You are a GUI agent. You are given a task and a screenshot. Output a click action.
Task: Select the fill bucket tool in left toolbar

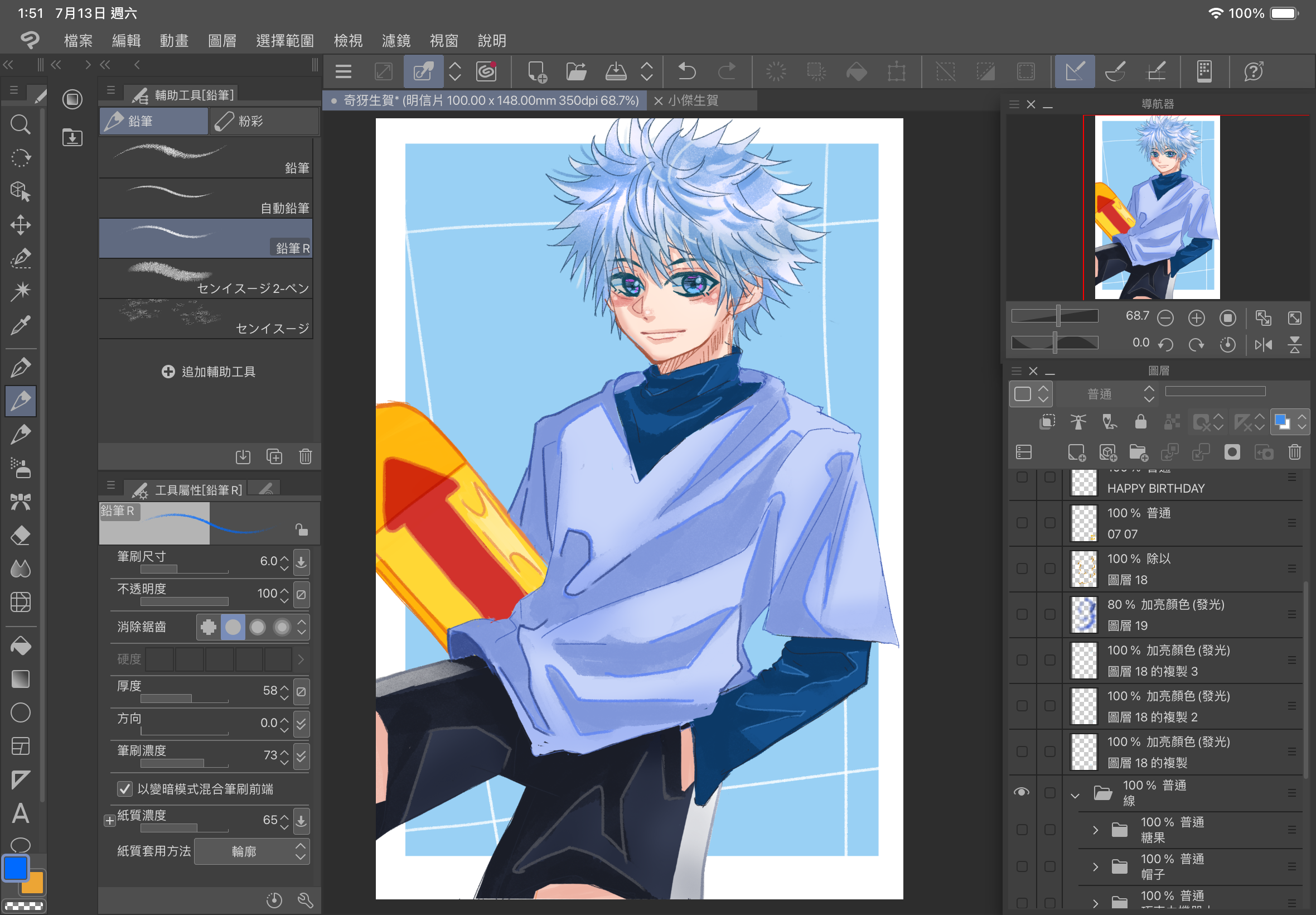[21, 646]
